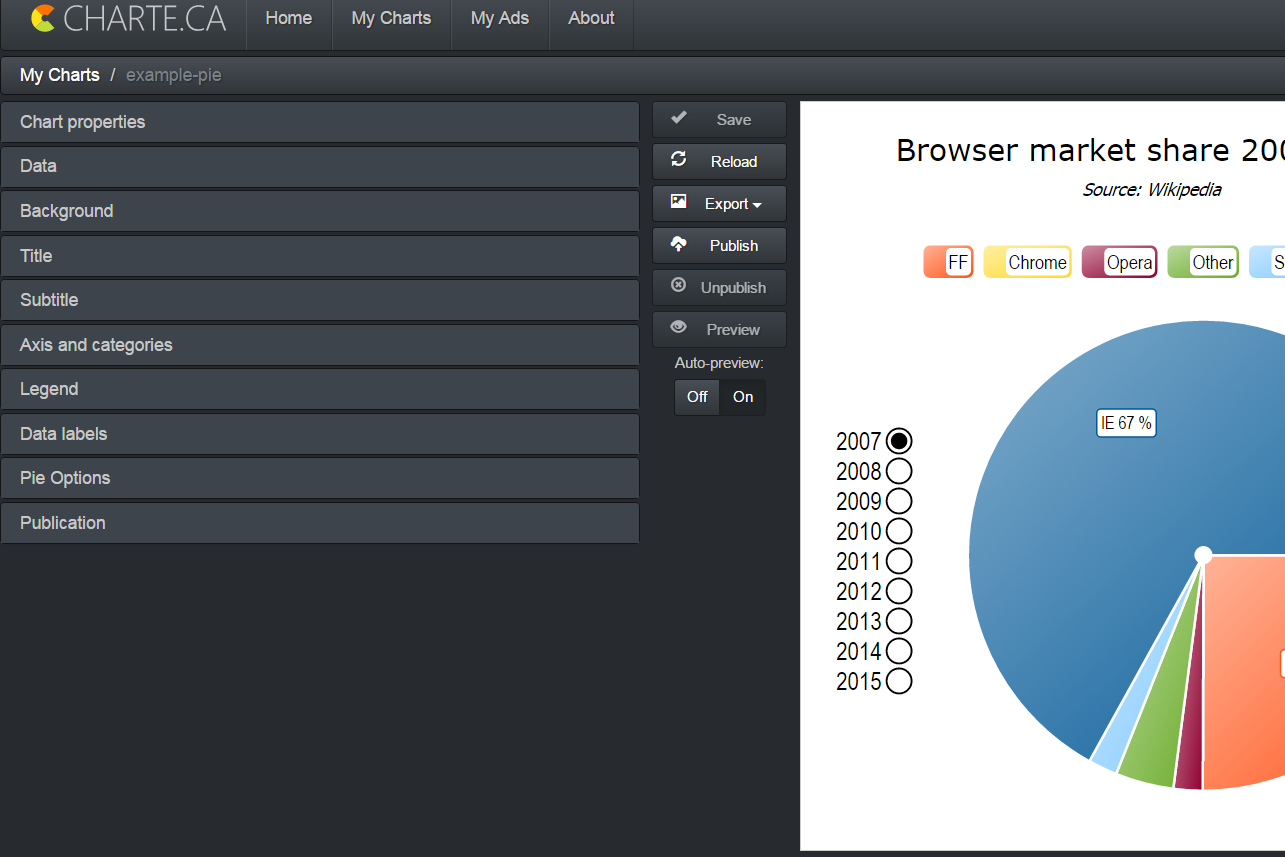
Task: Click the example-pie breadcrumb text
Action: pos(174,75)
